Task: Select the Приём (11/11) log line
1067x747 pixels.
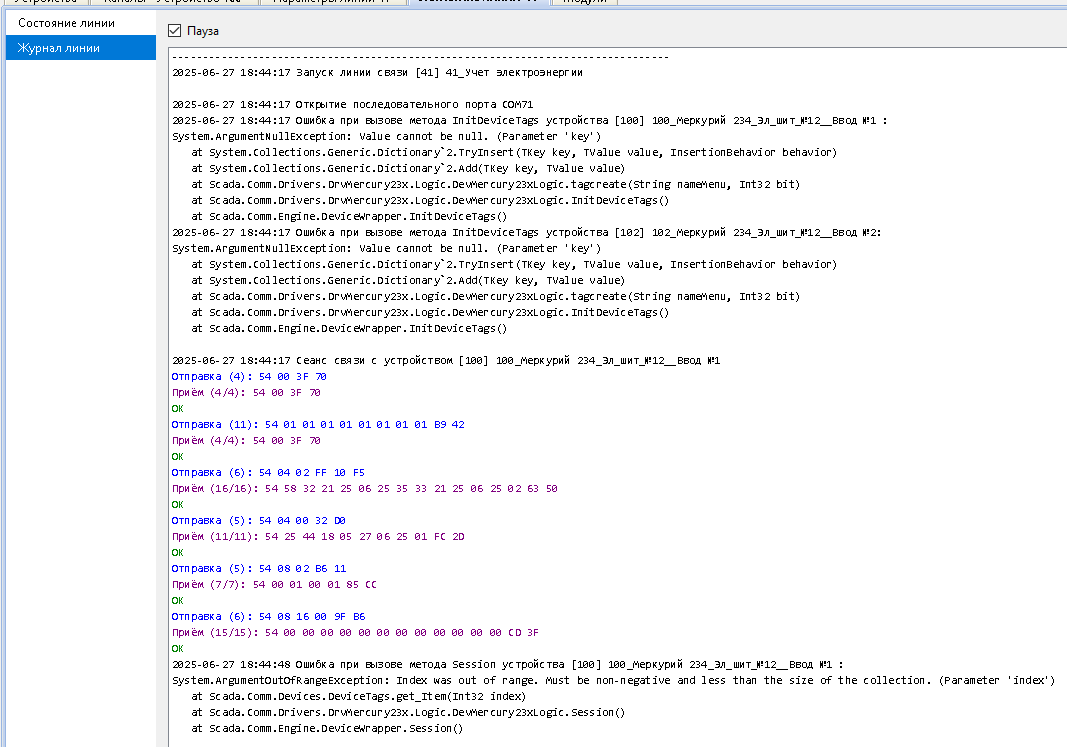Action: click(318, 536)
